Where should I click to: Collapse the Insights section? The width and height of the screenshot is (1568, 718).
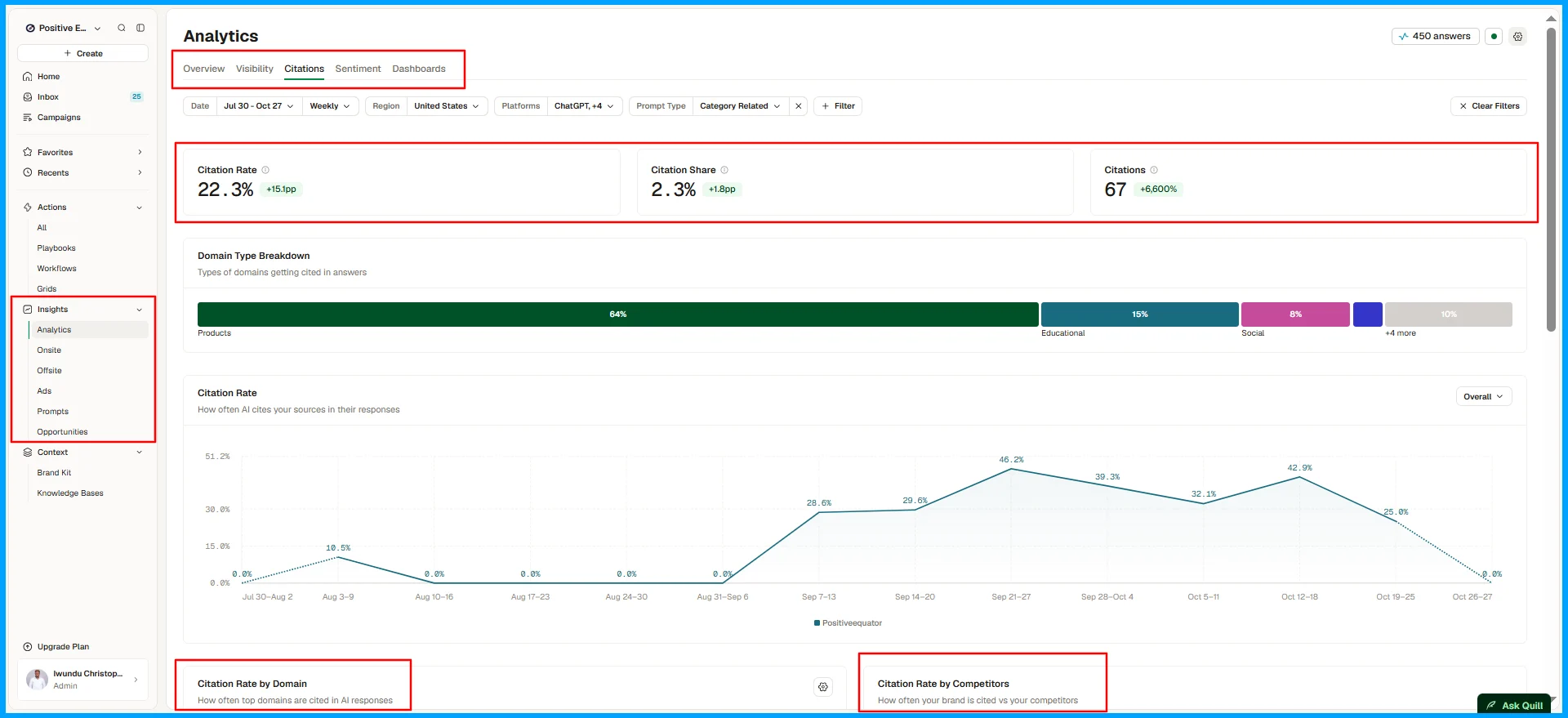pos(82,310)
